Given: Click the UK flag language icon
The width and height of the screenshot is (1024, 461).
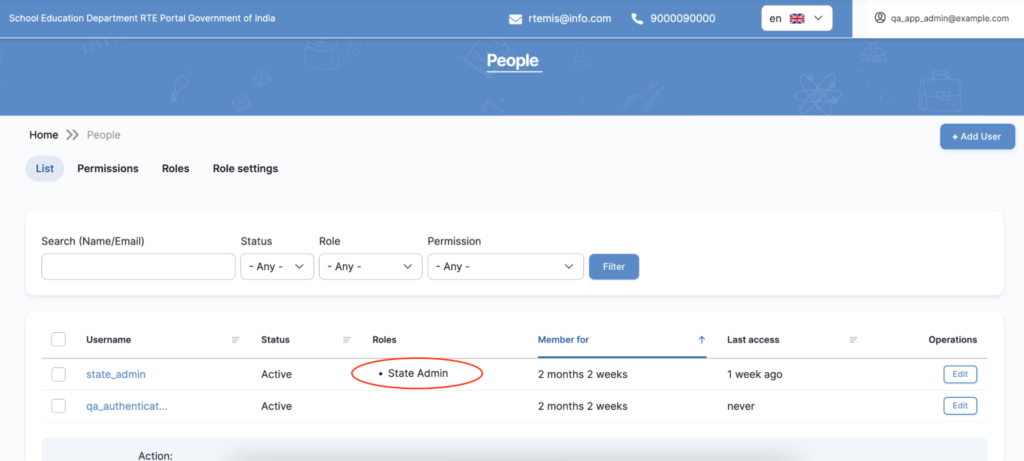Looking at the screenshot, I should 797,18.
